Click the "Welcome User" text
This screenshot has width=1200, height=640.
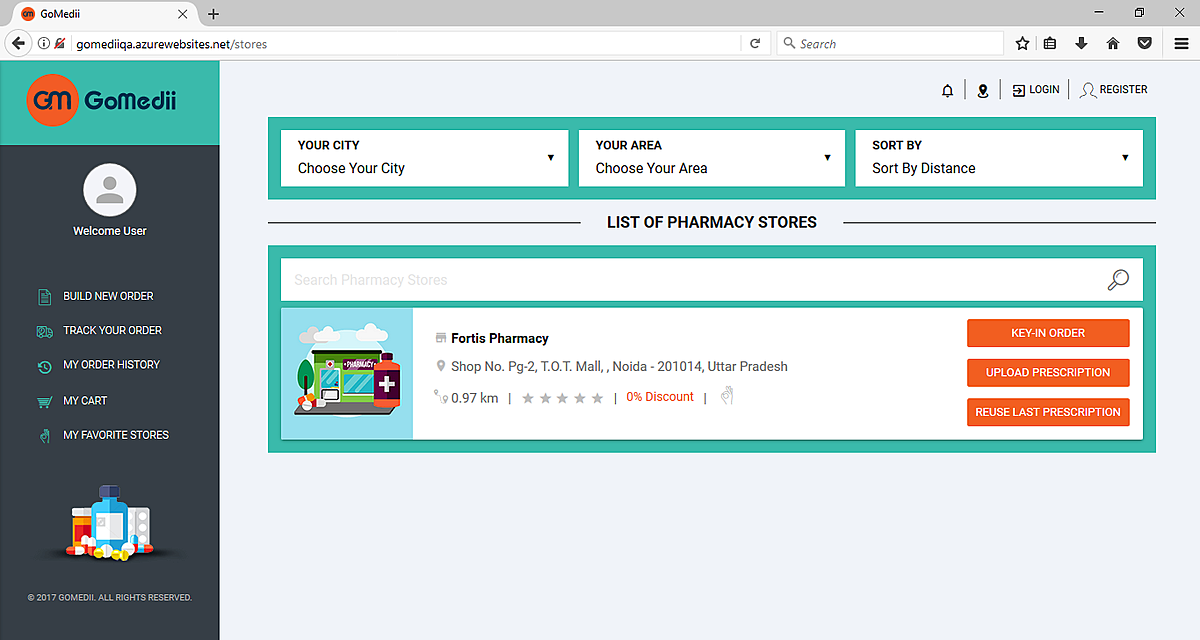110,231
